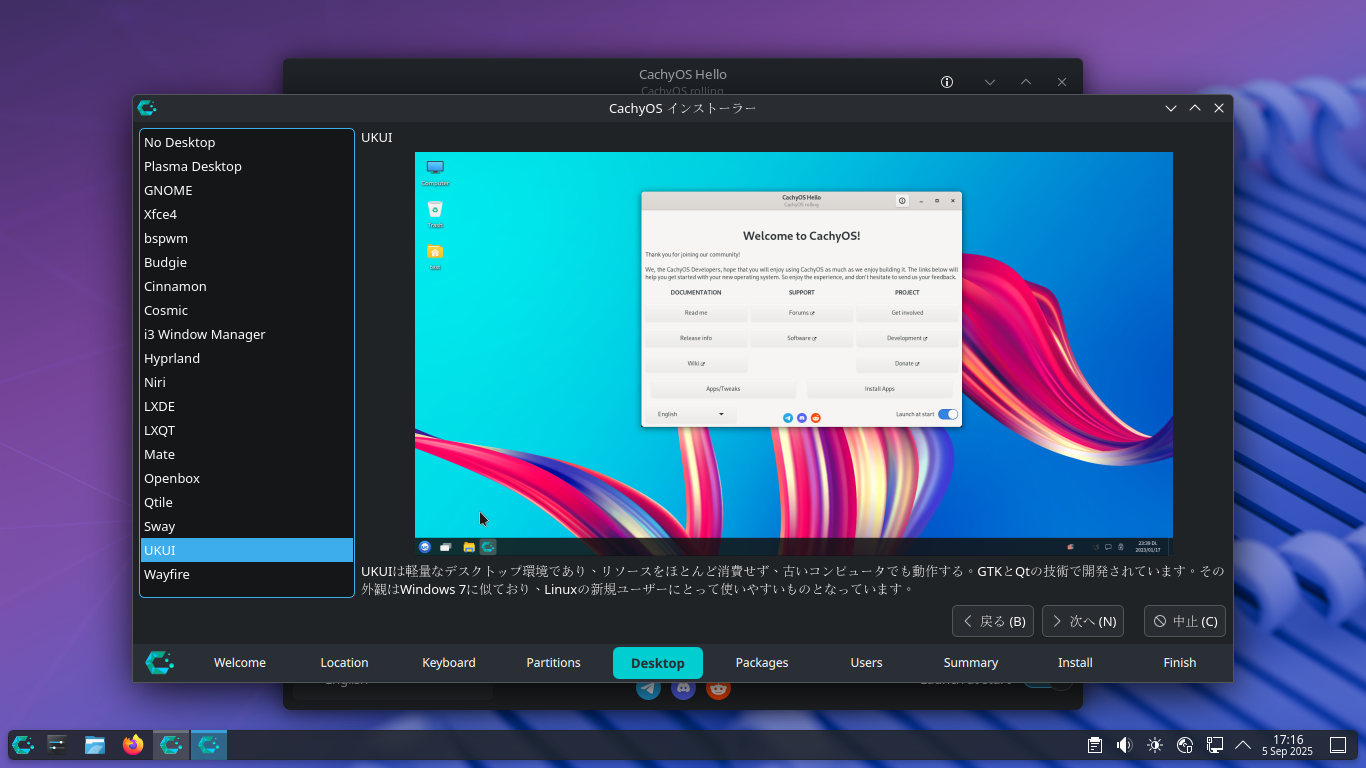Open the CachyOS application launcher

(23, 745)
